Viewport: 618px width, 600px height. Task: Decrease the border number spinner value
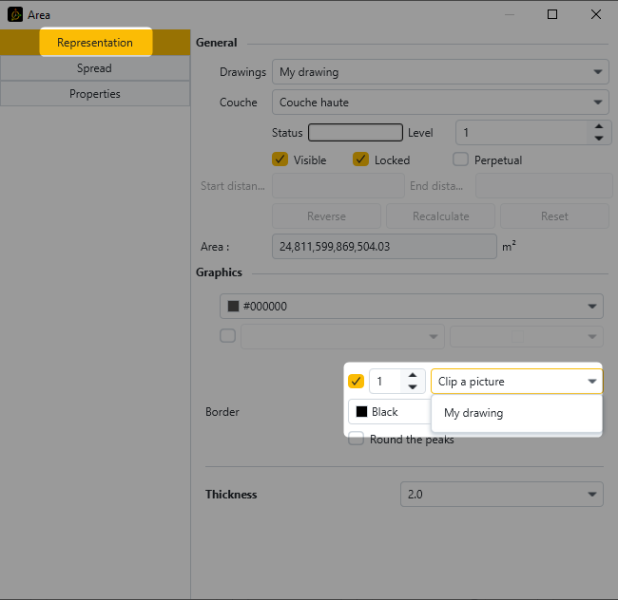413,387
